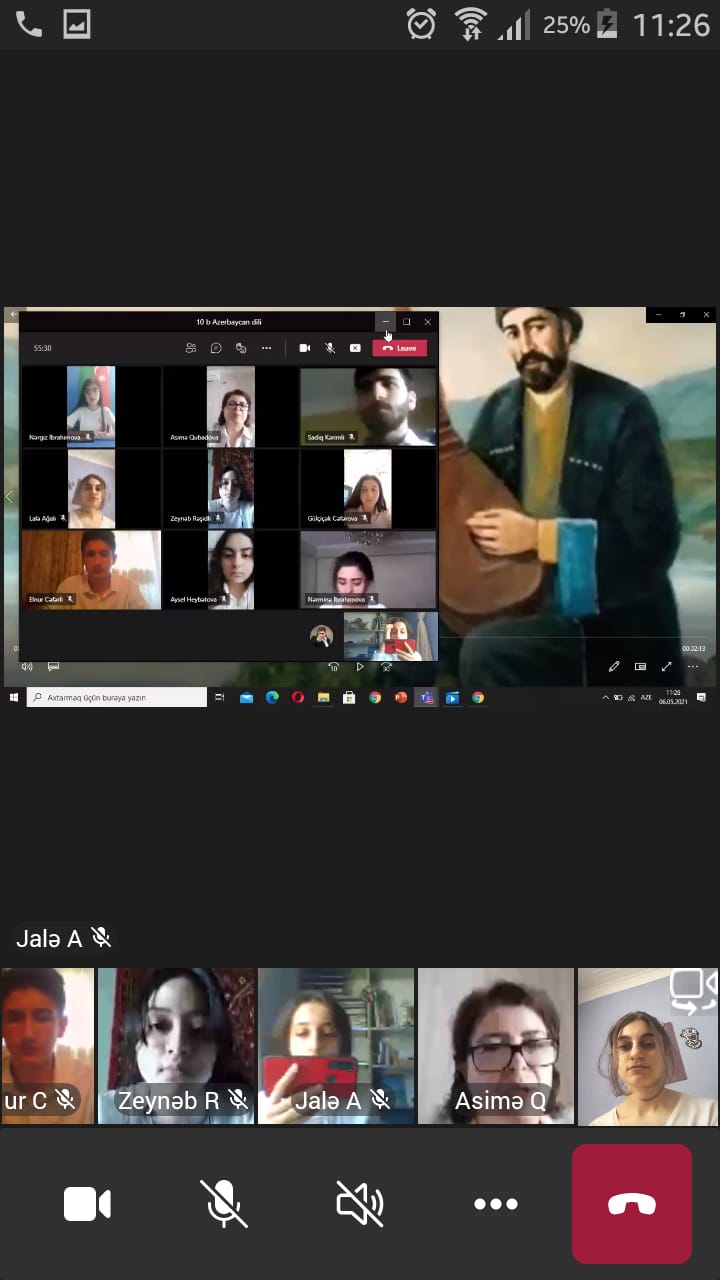
Task: Click the play button in video player
Action: 360,667
